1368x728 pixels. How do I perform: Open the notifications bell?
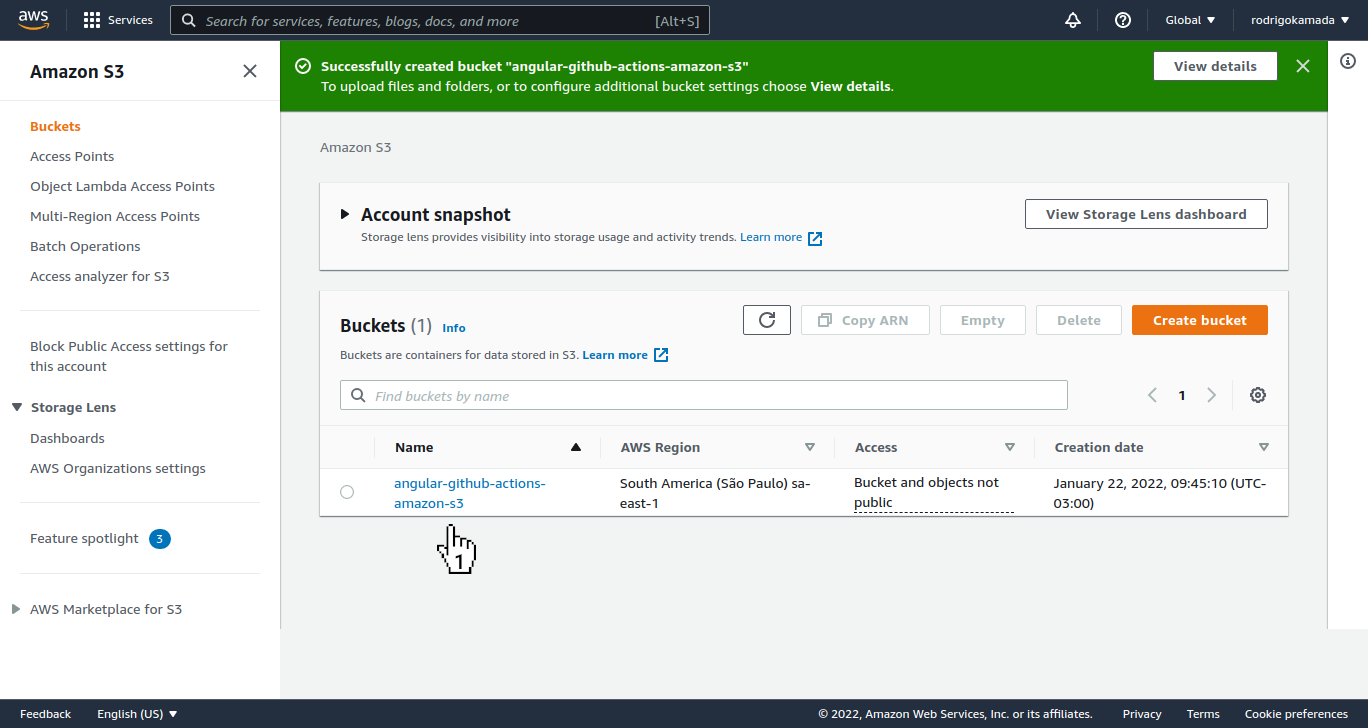(x=1072, y=20)
